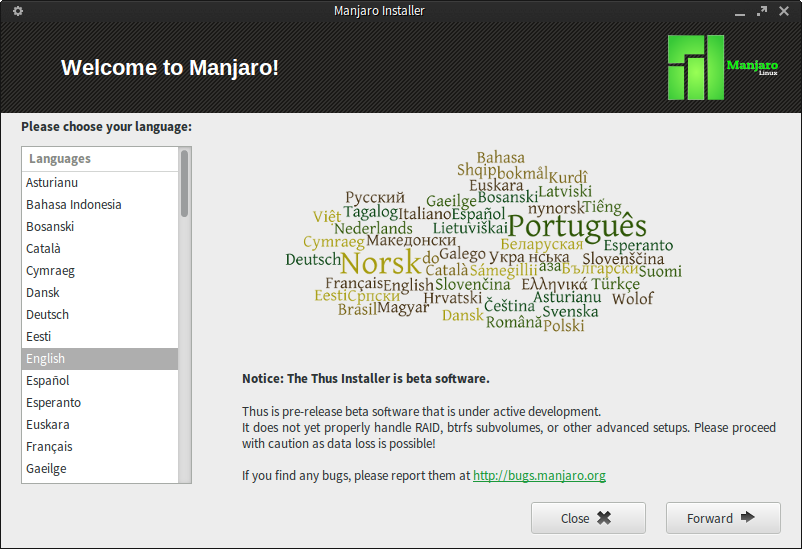This screenshot has height=549, width=802.
Task: Choose Español from the list
Action: 100,381
